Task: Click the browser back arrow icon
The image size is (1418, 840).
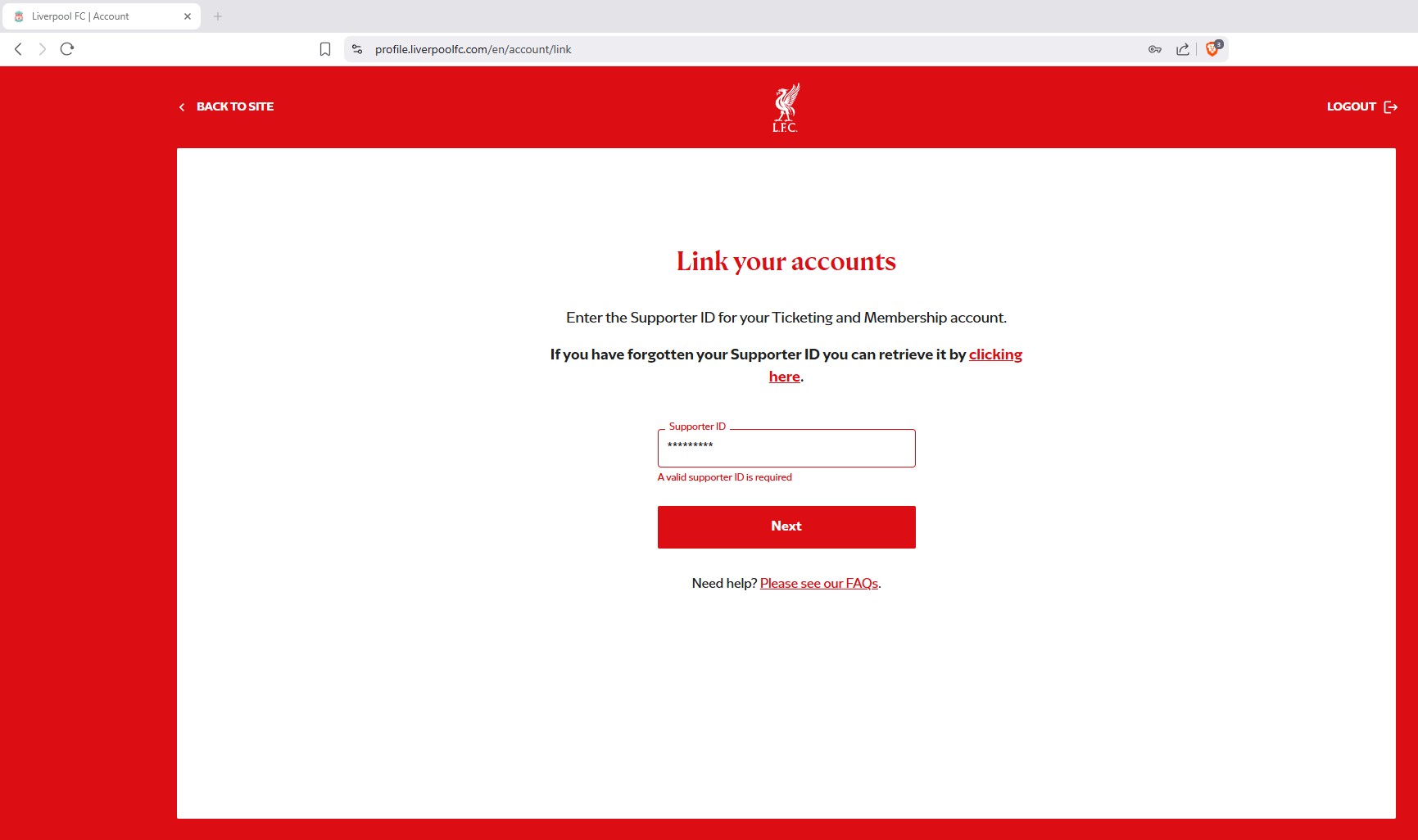Action: [18, 49]
